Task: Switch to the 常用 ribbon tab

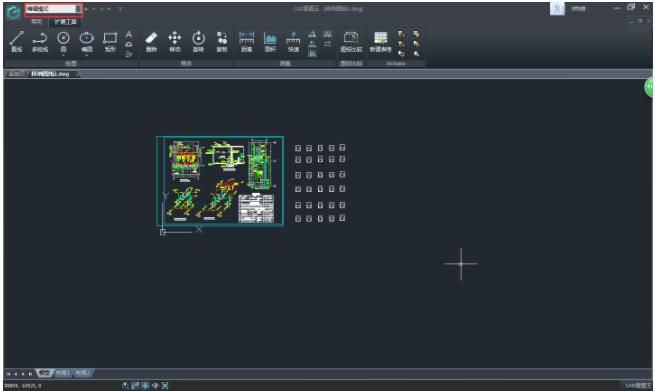Action: [x=37, y=21]
